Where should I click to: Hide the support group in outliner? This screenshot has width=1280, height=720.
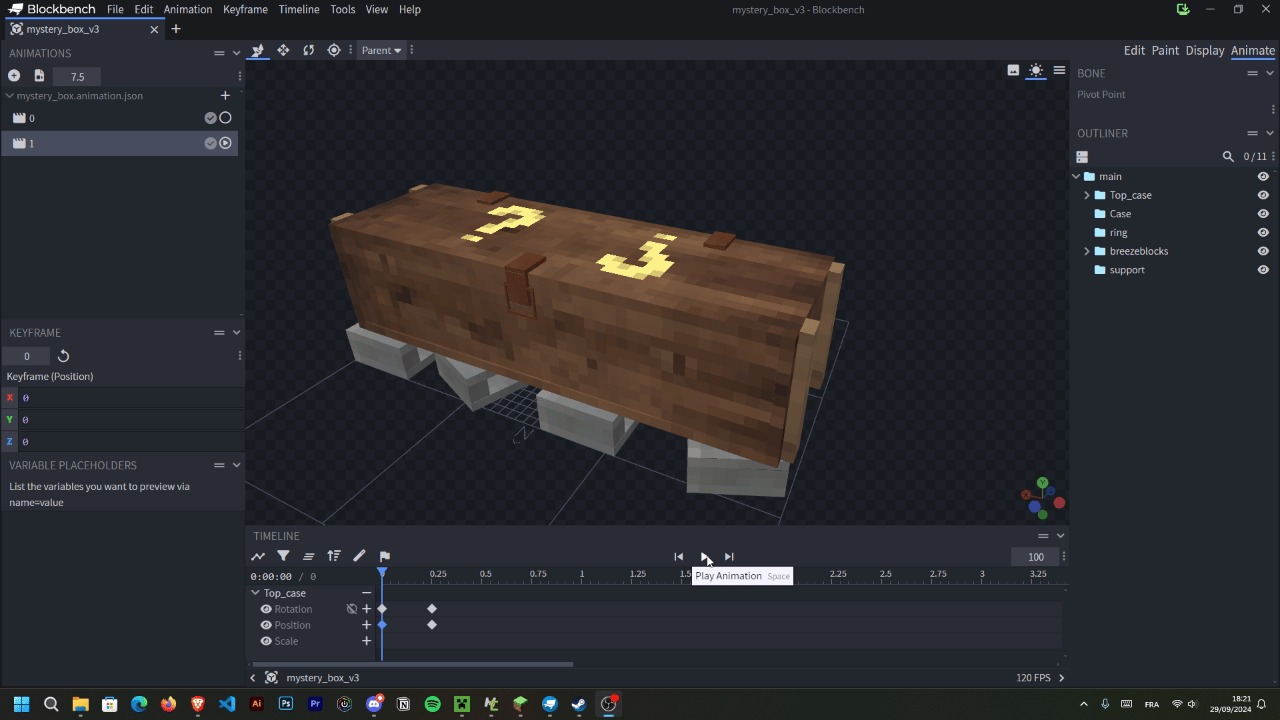[x=1263, y=270]
